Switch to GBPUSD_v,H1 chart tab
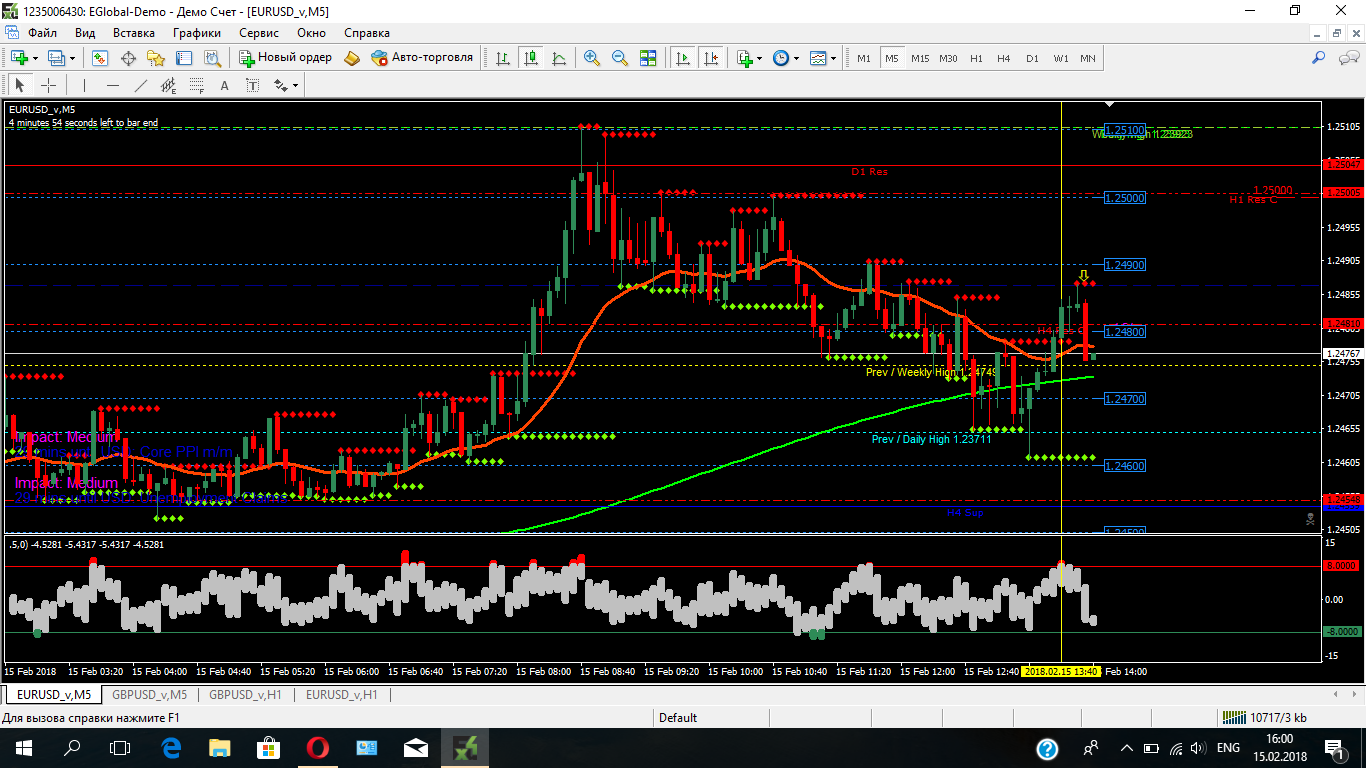The width and height of the screenshot is (1366, 768). tap(245, 694)
